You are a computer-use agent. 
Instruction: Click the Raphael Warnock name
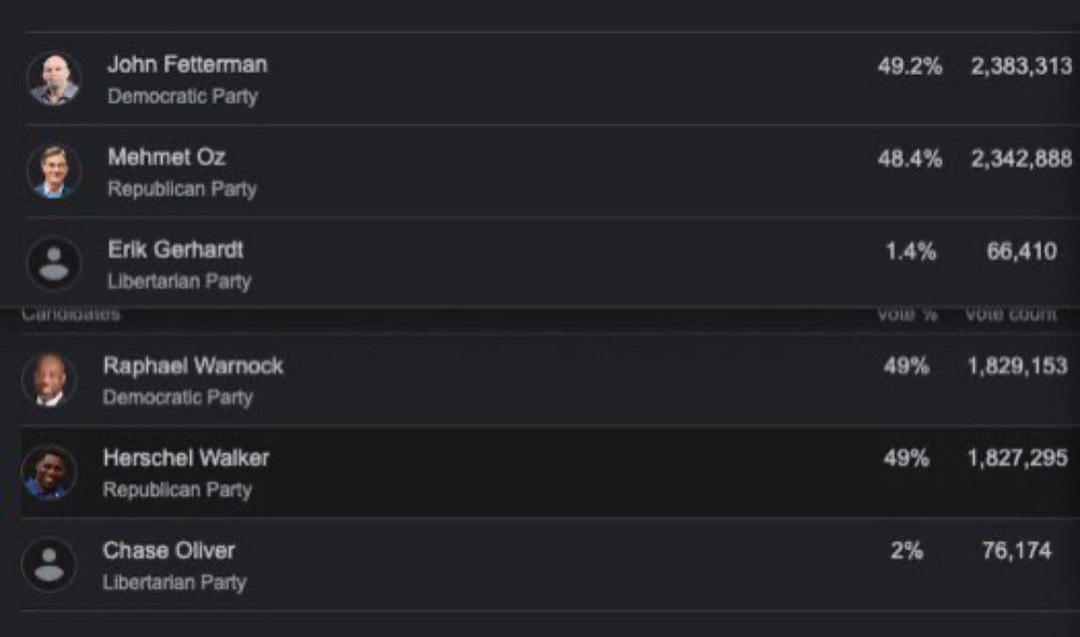[193, 366]
